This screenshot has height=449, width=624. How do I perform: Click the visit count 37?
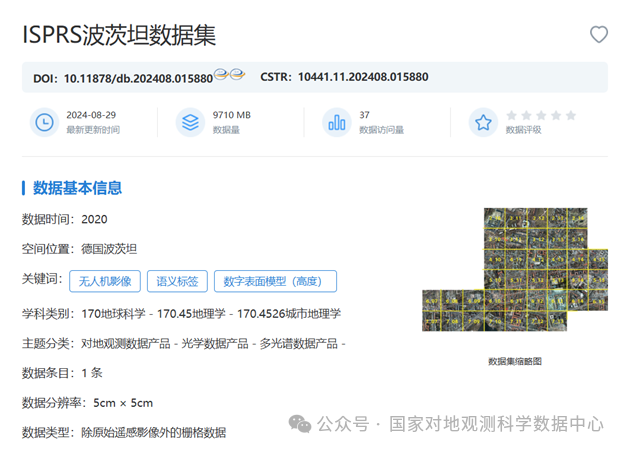365,115
